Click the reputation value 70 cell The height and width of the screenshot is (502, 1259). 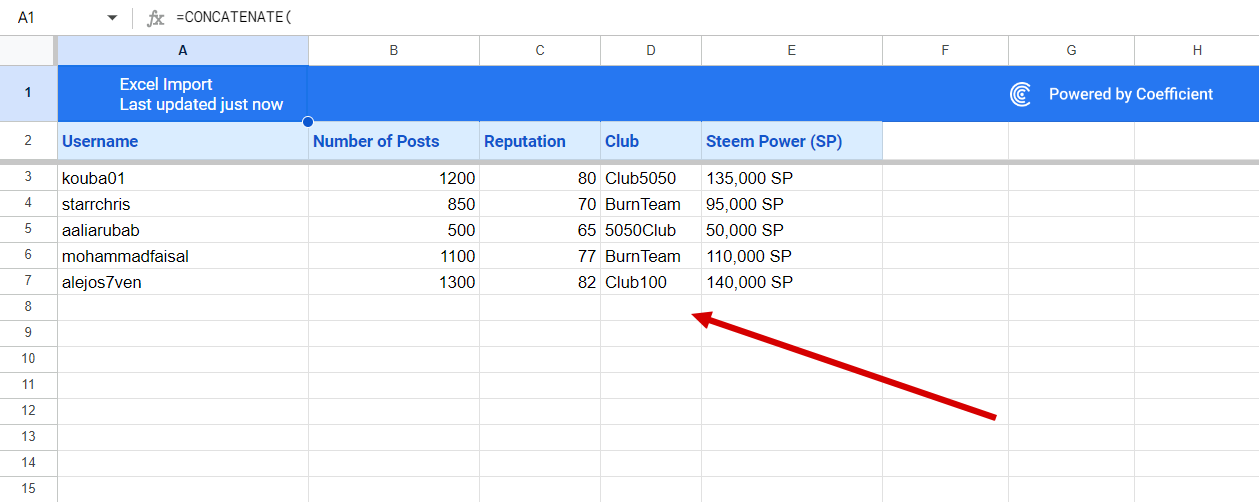click(x=540, y=204)
